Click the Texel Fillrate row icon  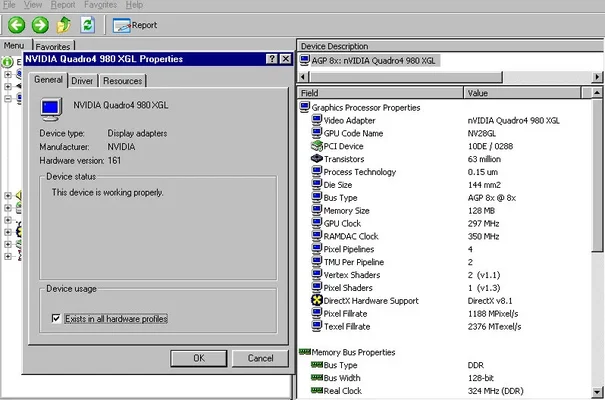(x=317, y=326)
